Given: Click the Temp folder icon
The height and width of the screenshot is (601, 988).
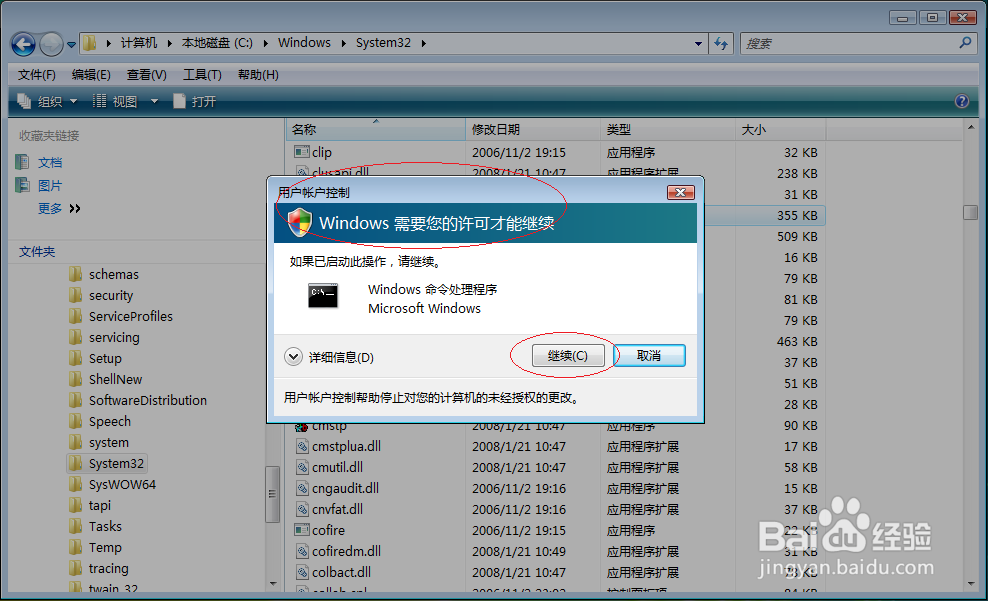Looking at the screenshot, I should pyautogui.click(x=76, y=547).
